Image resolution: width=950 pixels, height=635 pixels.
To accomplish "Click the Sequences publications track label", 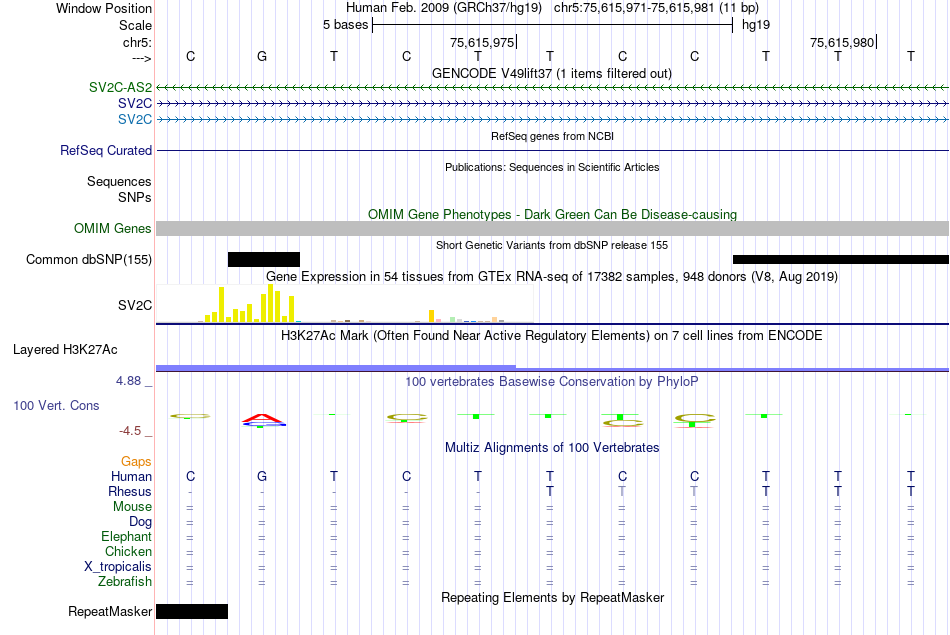I will 119,181.
